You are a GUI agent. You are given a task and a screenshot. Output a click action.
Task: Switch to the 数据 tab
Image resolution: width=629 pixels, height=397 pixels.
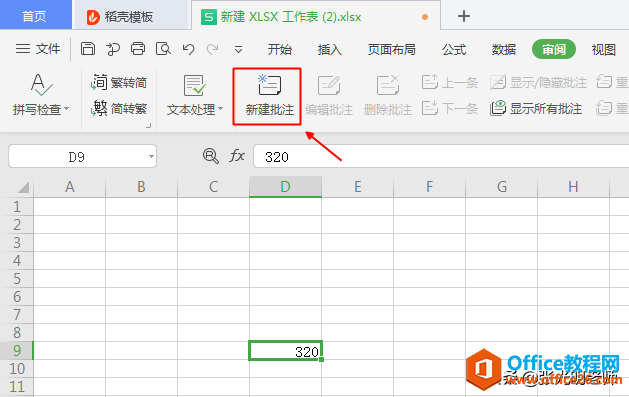point(504,49)
